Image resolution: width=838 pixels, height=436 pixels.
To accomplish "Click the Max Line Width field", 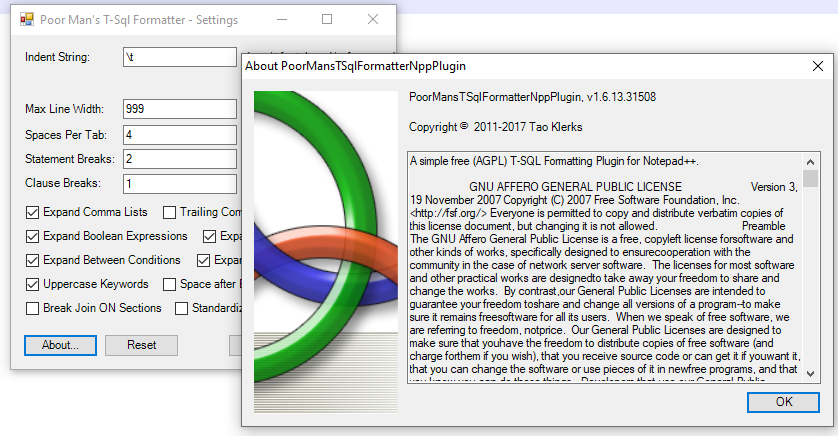I will coord(180,109).
